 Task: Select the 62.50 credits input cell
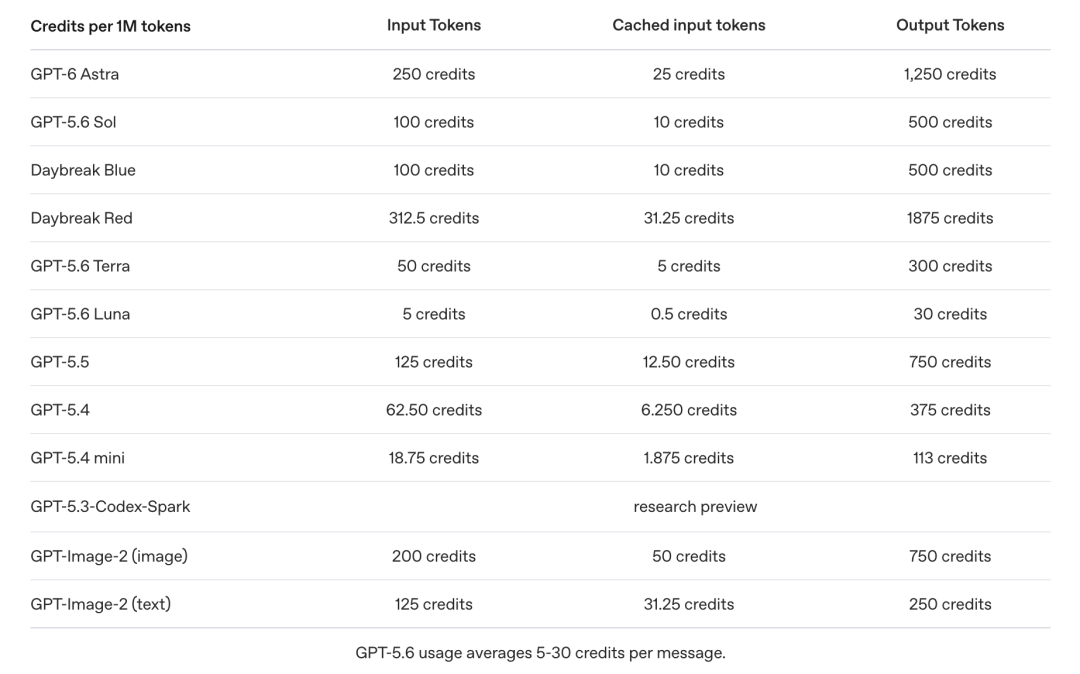click(x=433, y=410)
